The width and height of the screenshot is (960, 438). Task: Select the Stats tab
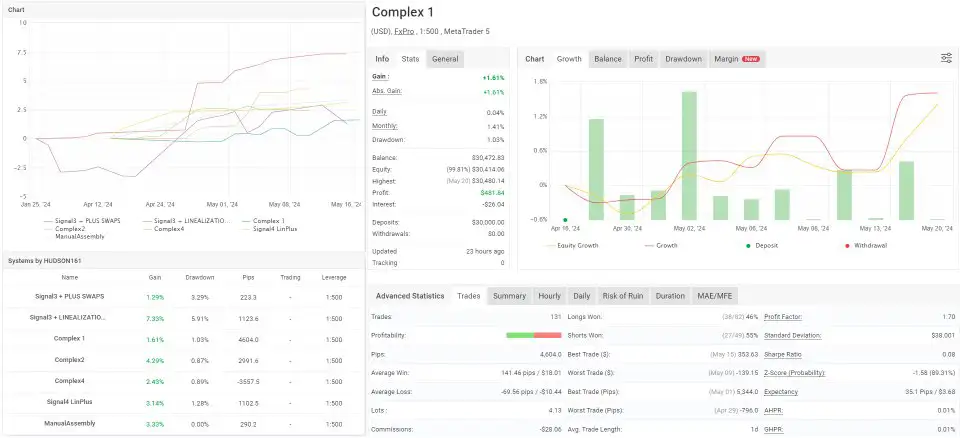tap(410, 59)
